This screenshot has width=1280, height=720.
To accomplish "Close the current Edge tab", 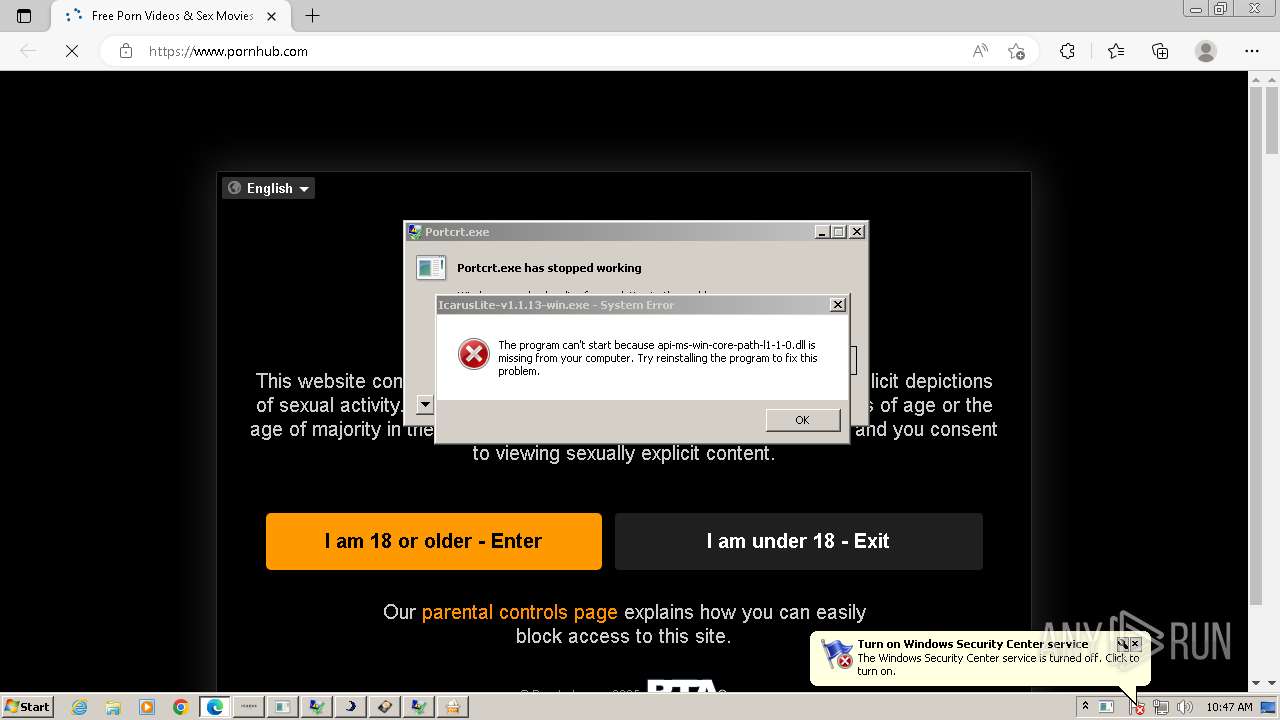I will [x=272, y=16].
